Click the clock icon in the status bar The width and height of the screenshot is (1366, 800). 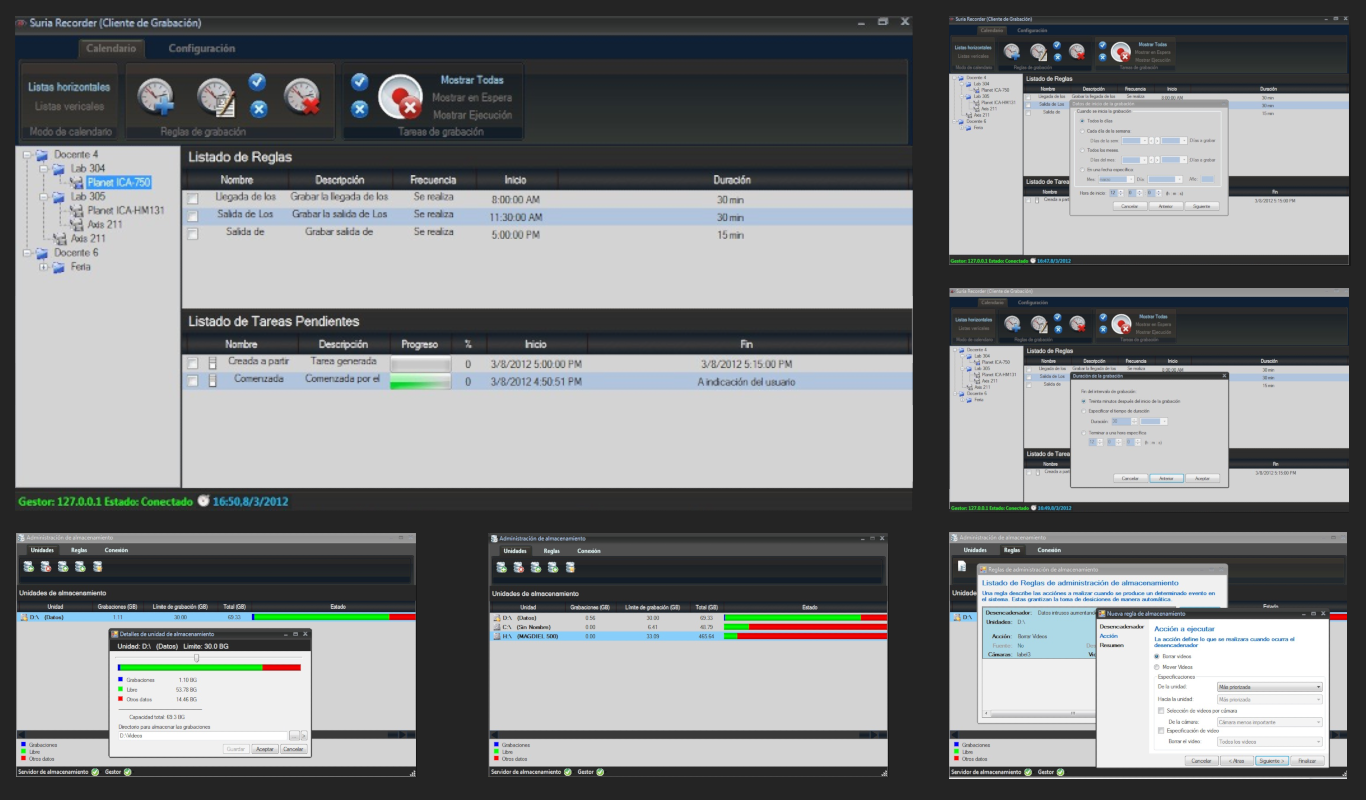click(203, 501)
